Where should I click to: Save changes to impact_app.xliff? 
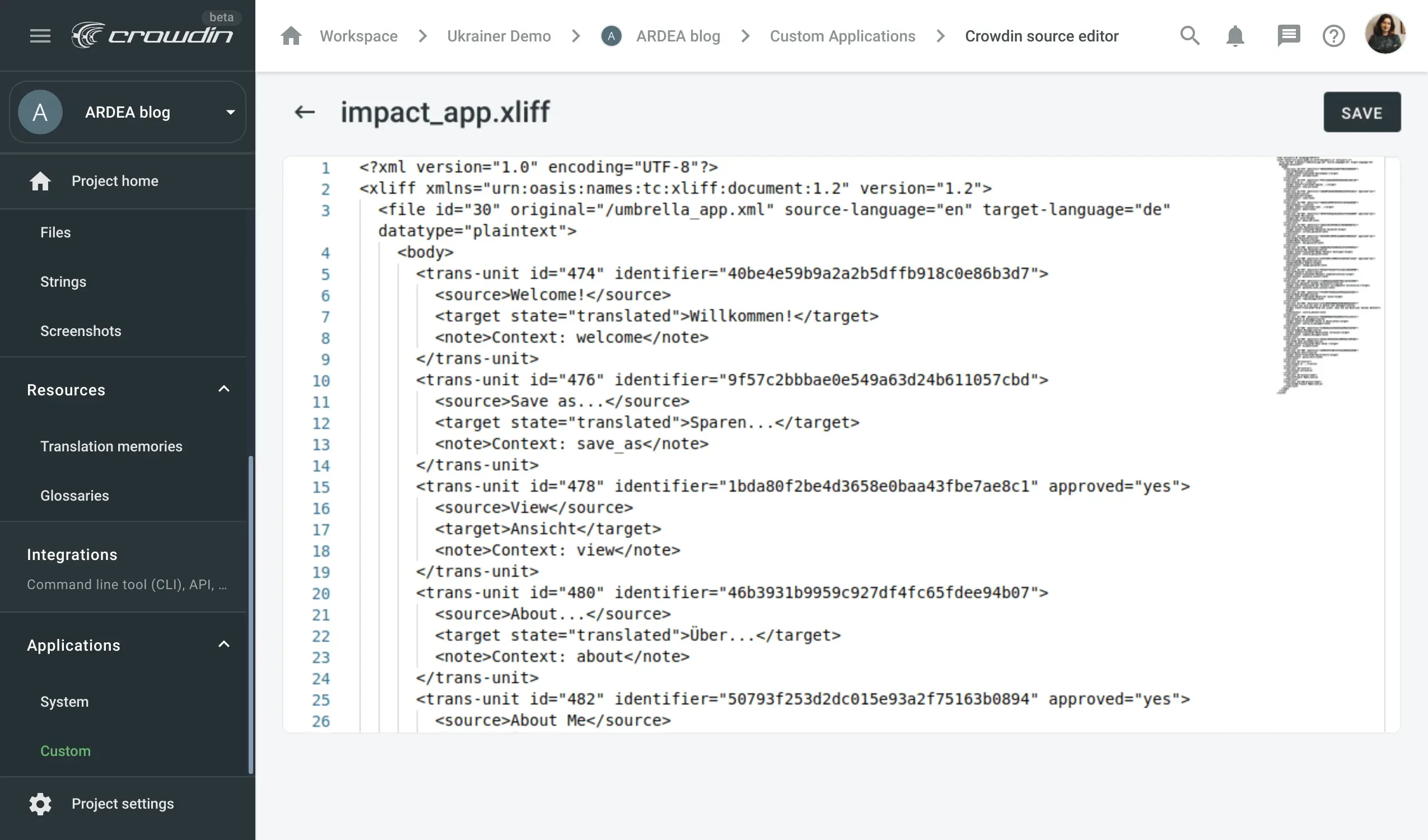tap(1362, 111)
